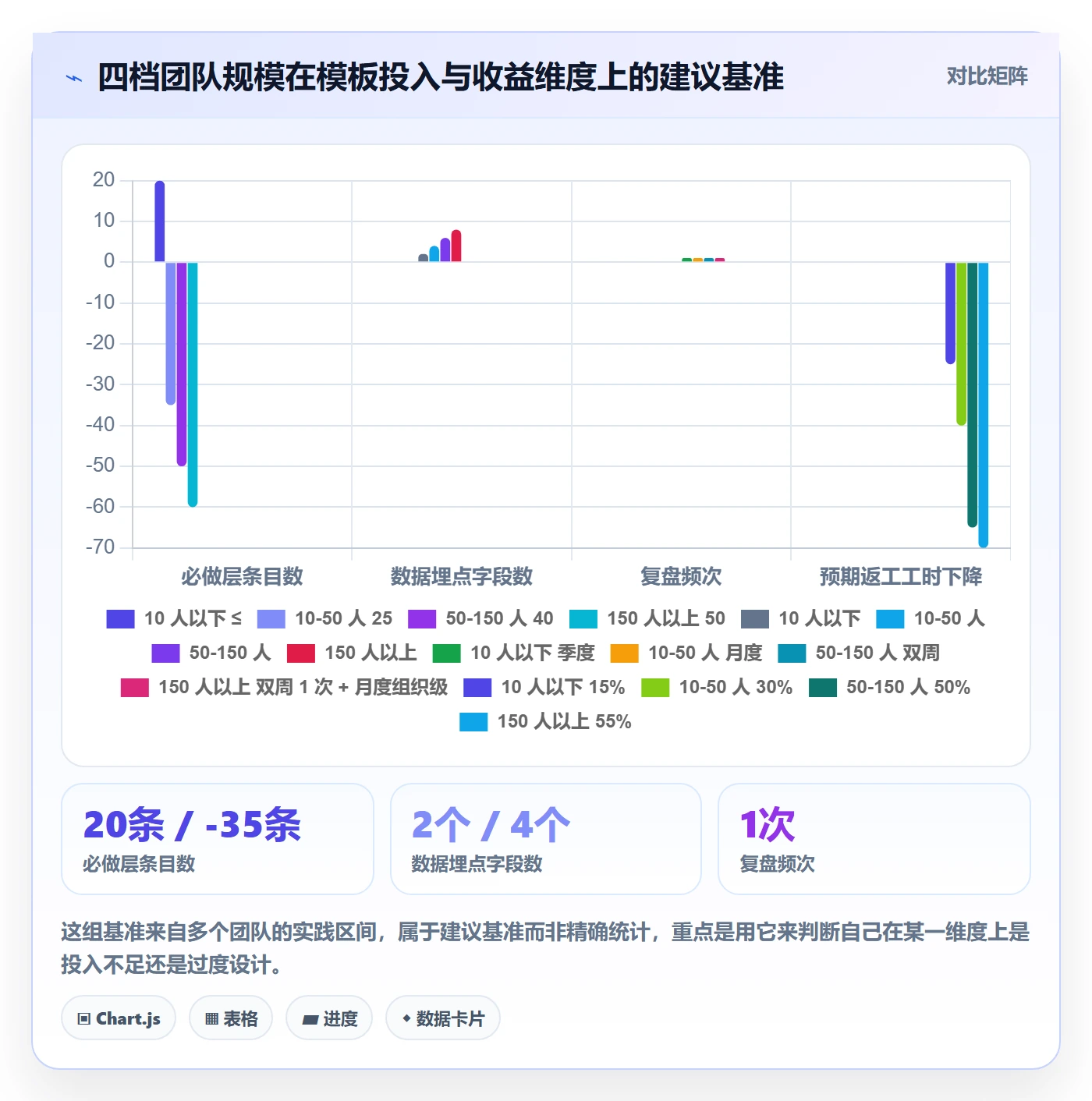Open the '2个 / 4个' 数据埋点字段数 card
The height and width of the screenshot is (1101, 1092).
[546, 839]
